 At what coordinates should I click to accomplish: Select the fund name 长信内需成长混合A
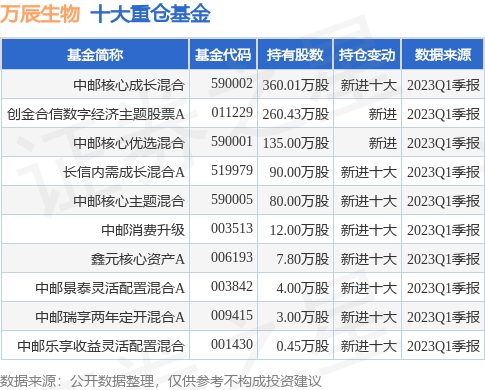click(x=124, y=172)
